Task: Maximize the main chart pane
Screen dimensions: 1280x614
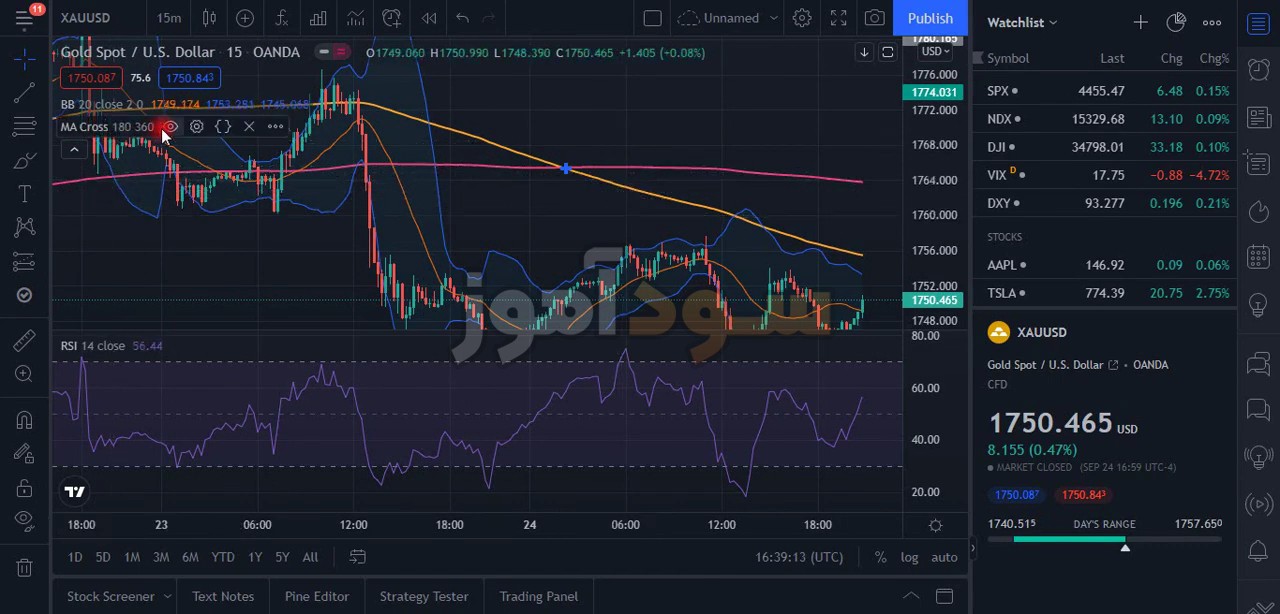Action: click(x=887, y=52)
